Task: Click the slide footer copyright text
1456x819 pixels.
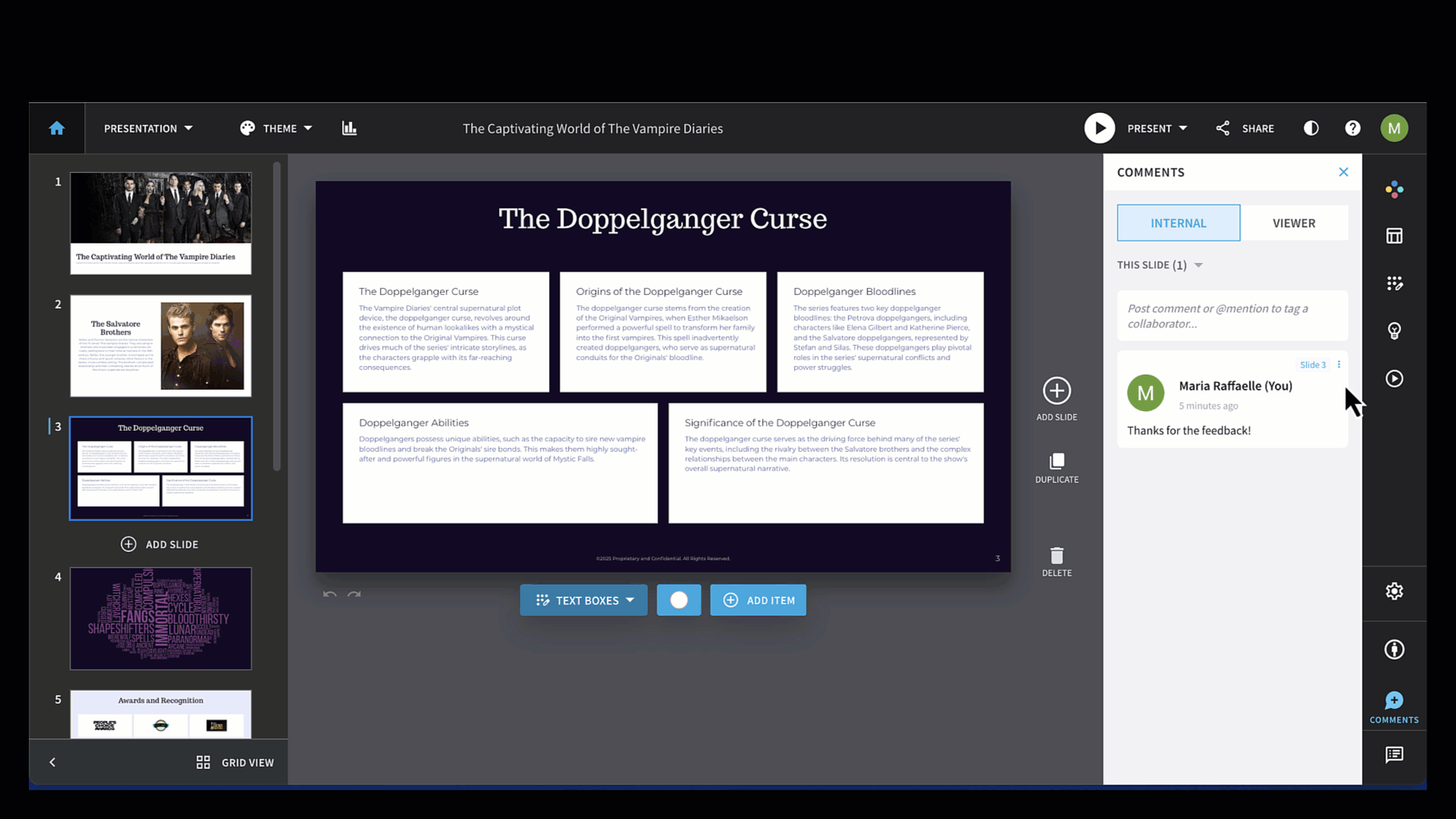Action: tap(663, 559)
